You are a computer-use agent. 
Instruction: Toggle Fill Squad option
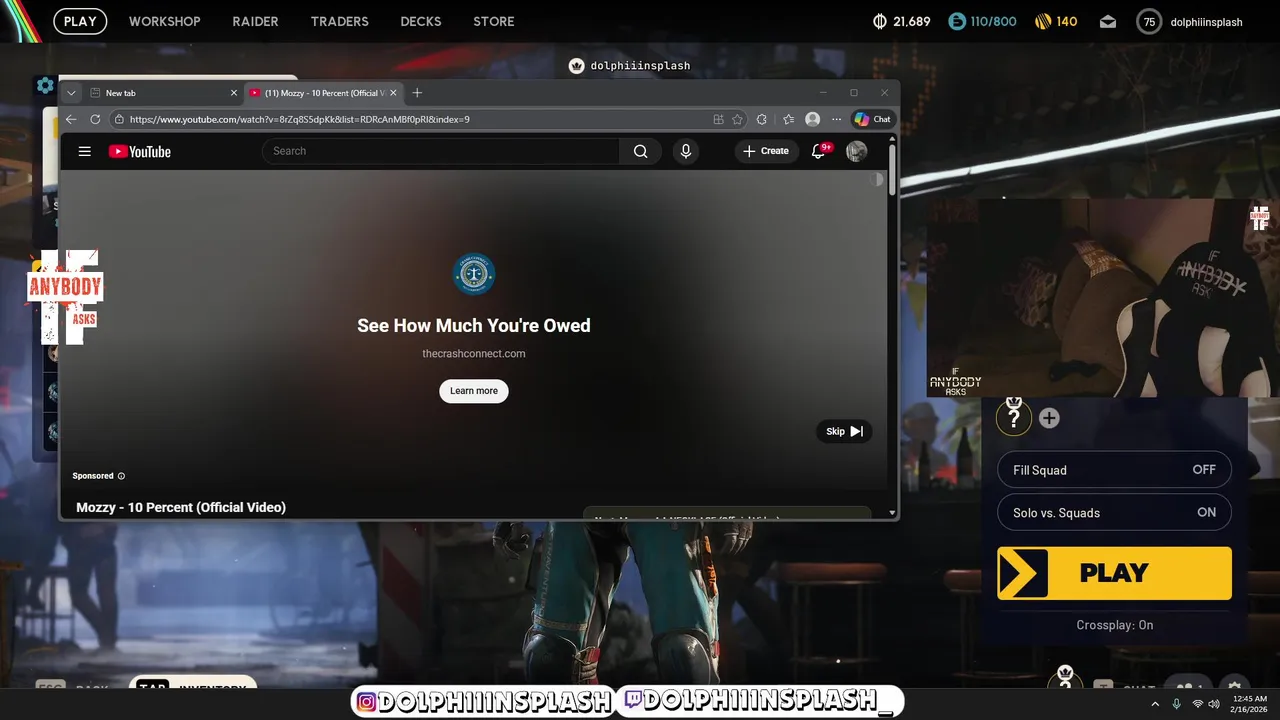tap(1114, 470)
